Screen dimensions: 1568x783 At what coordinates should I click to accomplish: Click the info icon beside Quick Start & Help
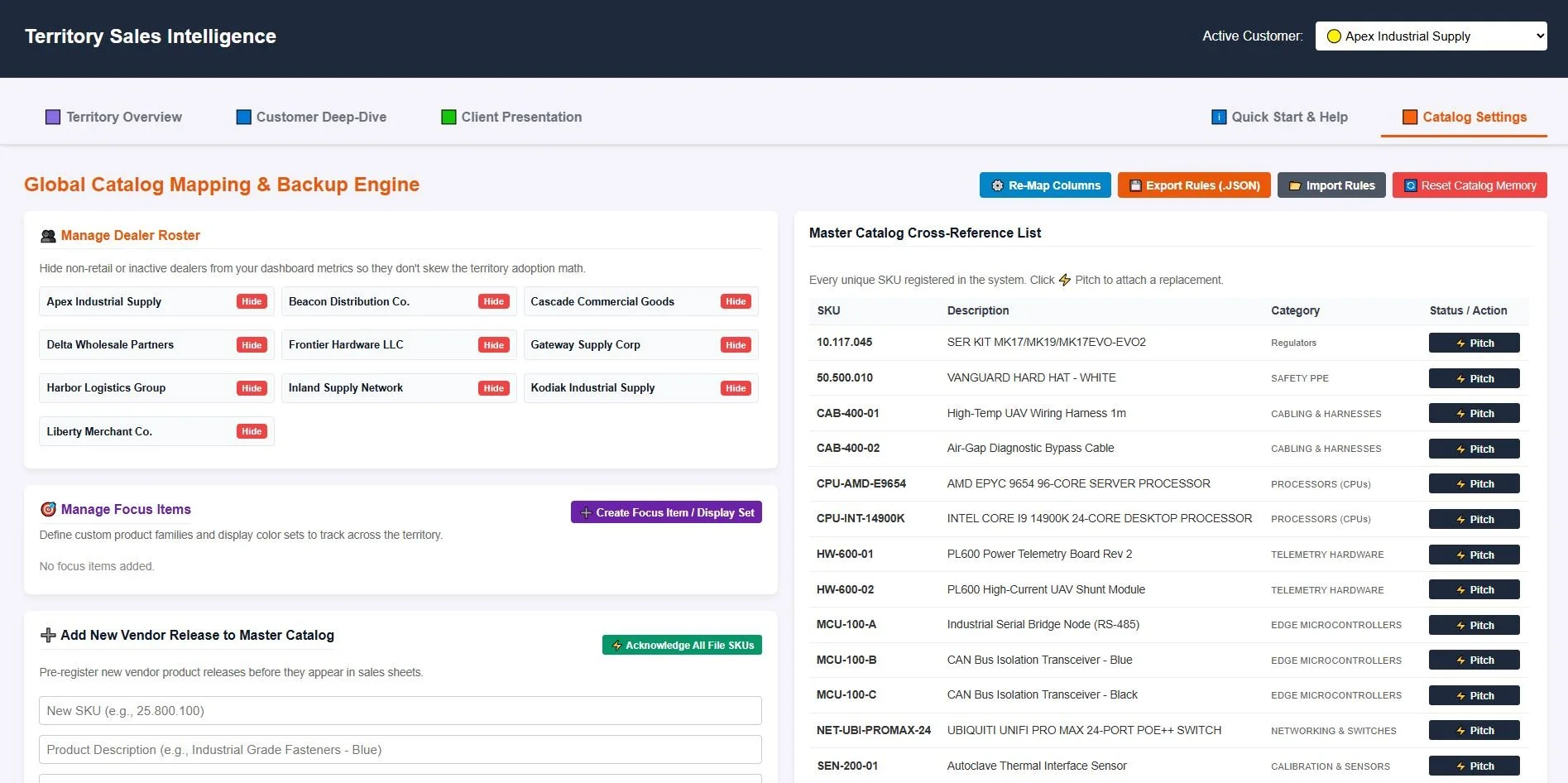point(1219,117)
